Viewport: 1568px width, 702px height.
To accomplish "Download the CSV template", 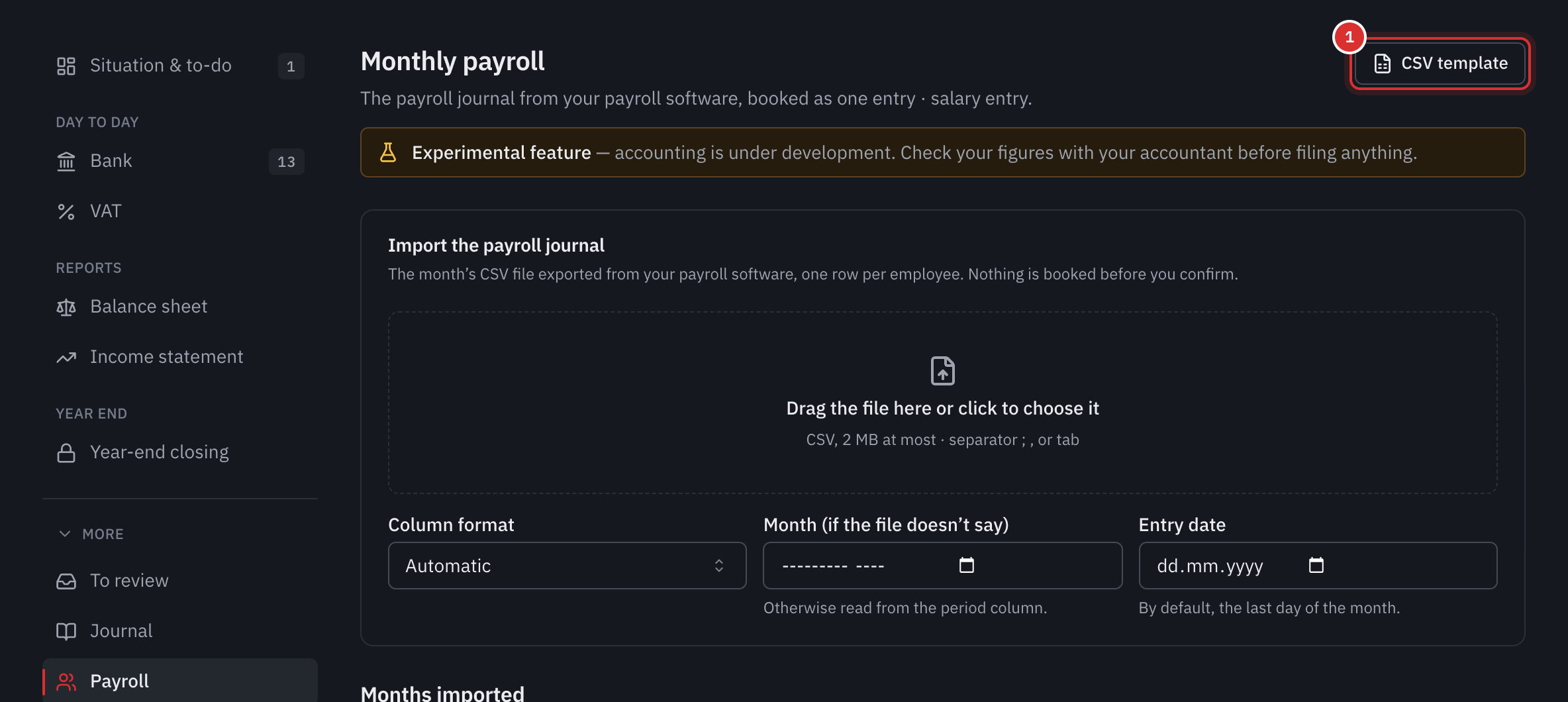I will coord(1440,63).
